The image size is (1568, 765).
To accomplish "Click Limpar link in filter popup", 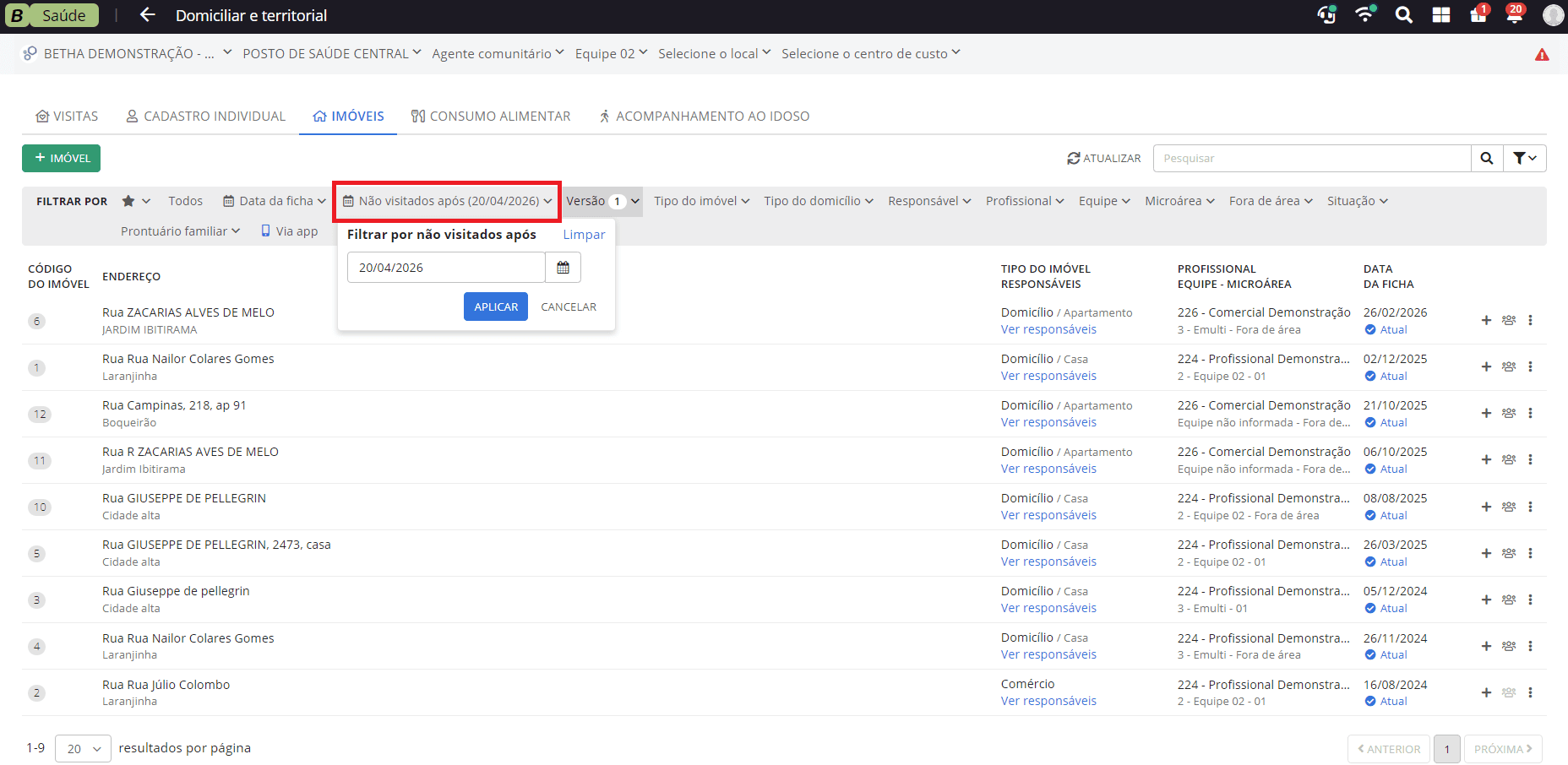I will click(584, 235).
